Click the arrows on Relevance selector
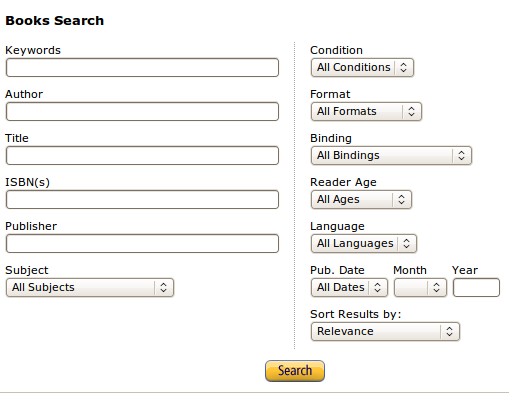The width and height of the screenshot is (509, 393). [x=449, y=332]
